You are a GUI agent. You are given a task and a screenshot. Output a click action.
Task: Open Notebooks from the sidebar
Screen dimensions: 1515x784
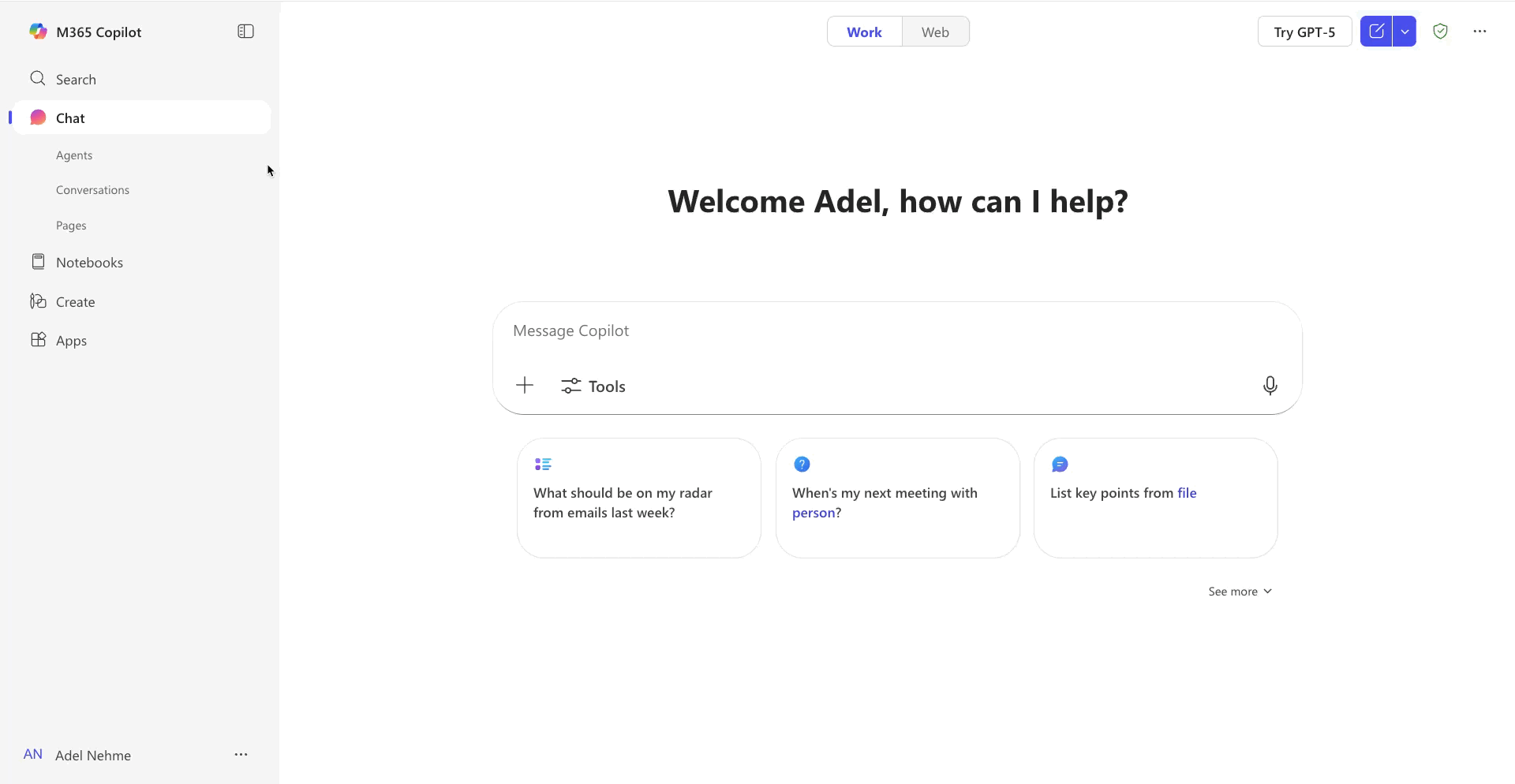[x=89, y=263]
